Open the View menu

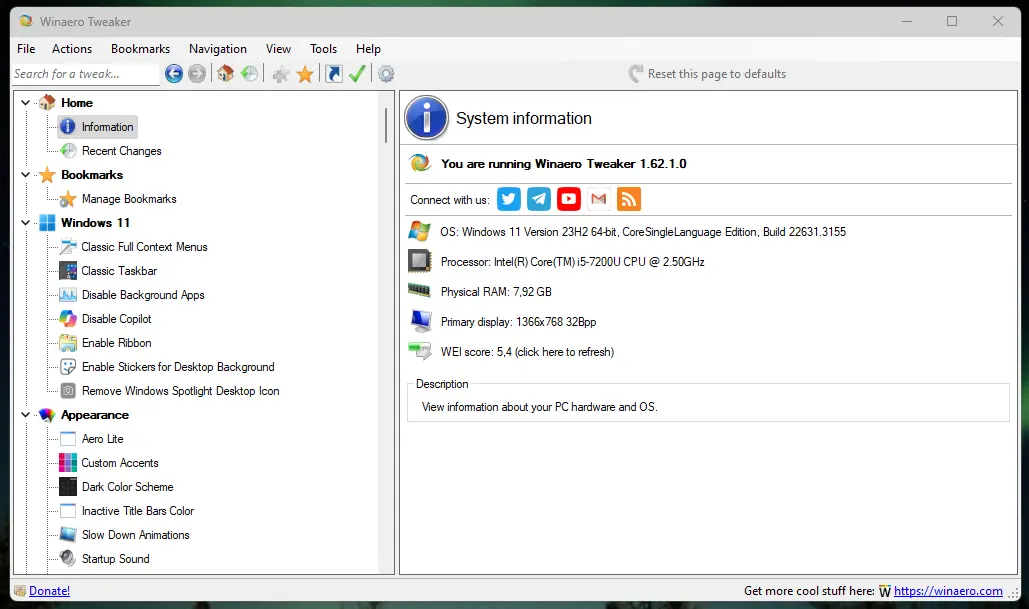pyautogui.click(x=278, y=49)
